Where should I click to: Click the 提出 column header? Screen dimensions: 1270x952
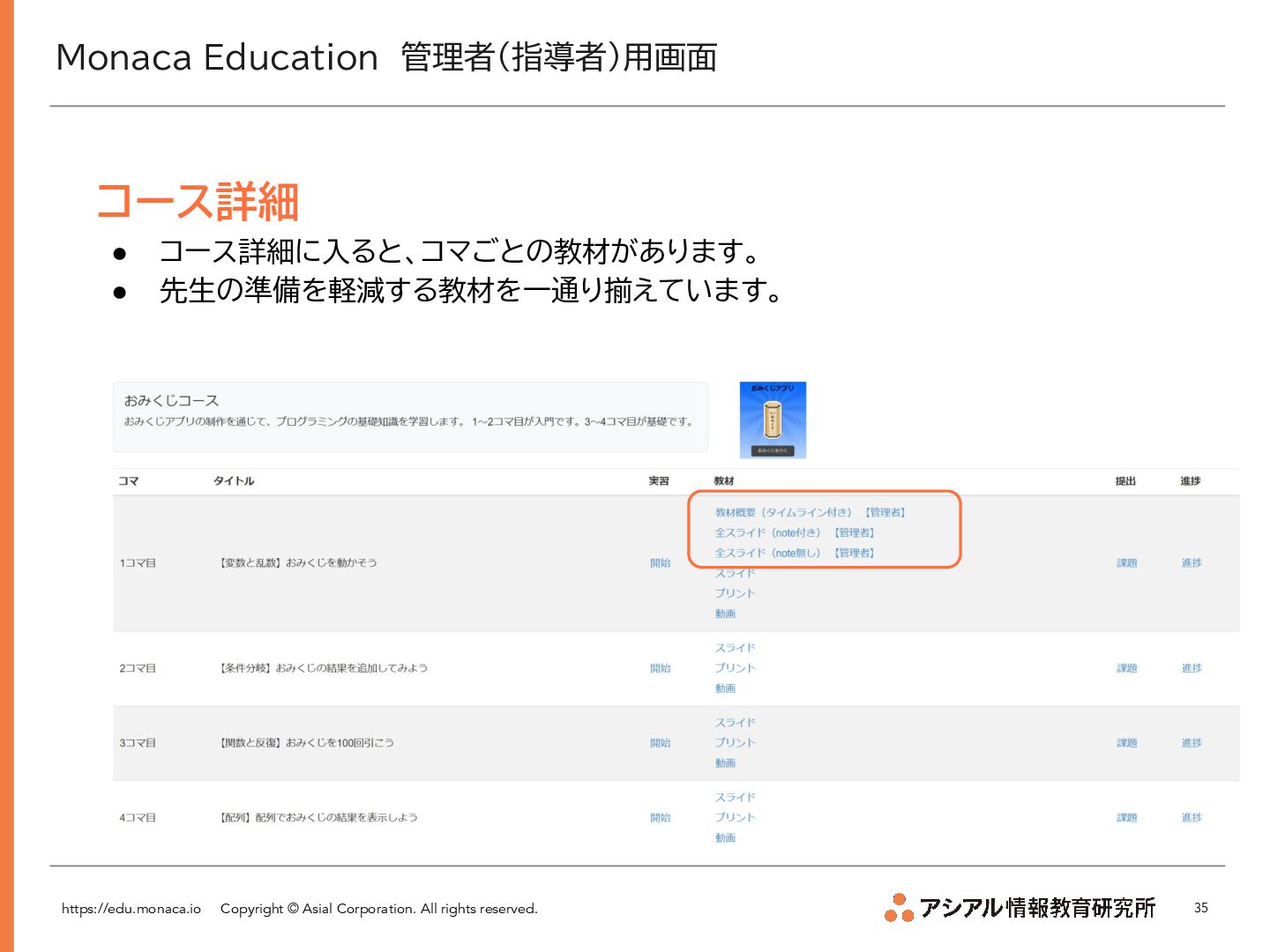point(1125,481)
